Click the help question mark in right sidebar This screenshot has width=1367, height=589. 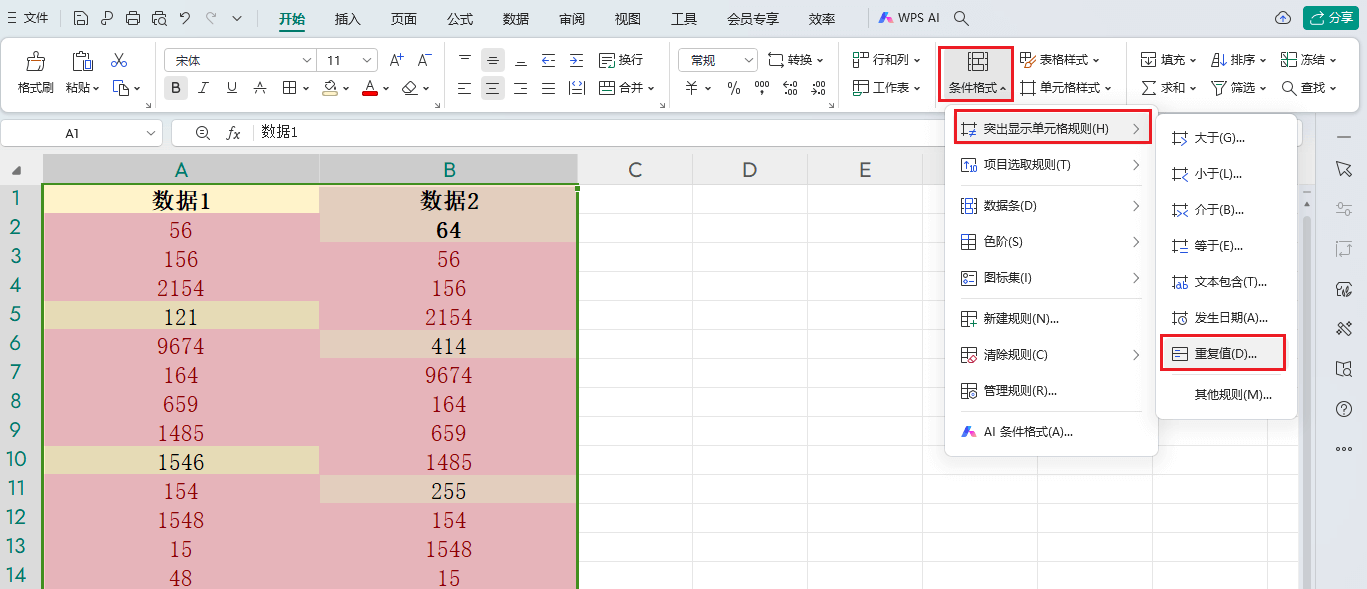(x=1344, y=409)
